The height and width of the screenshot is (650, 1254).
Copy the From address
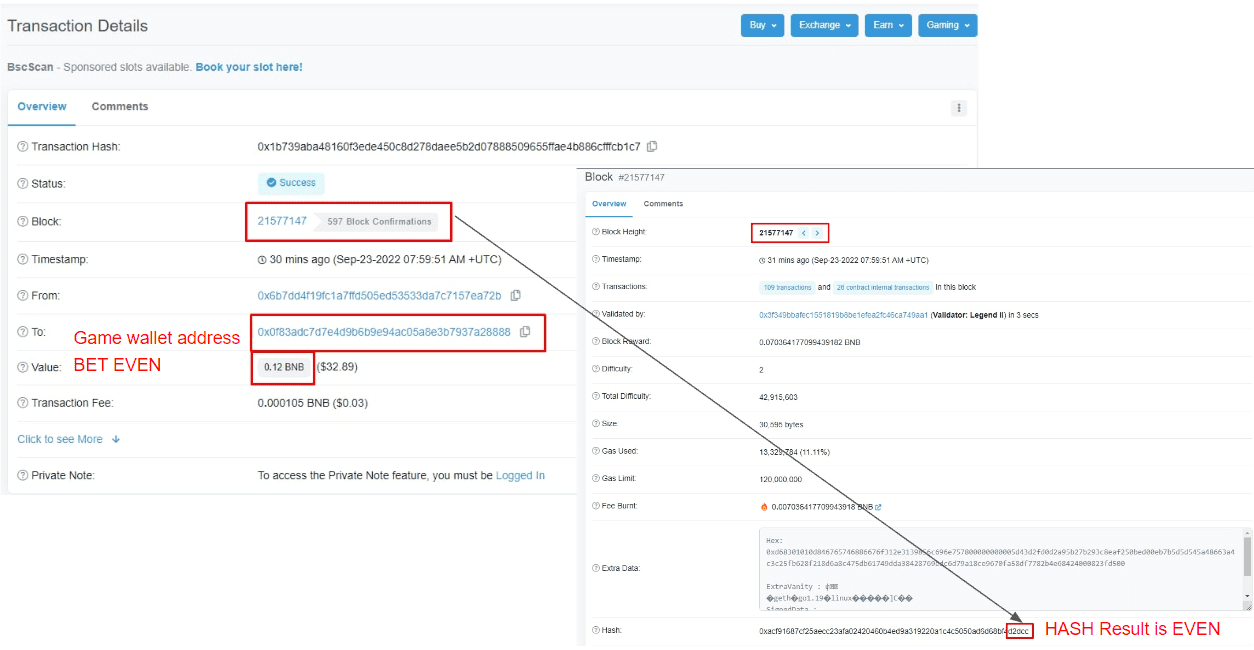tap(516, 296)
